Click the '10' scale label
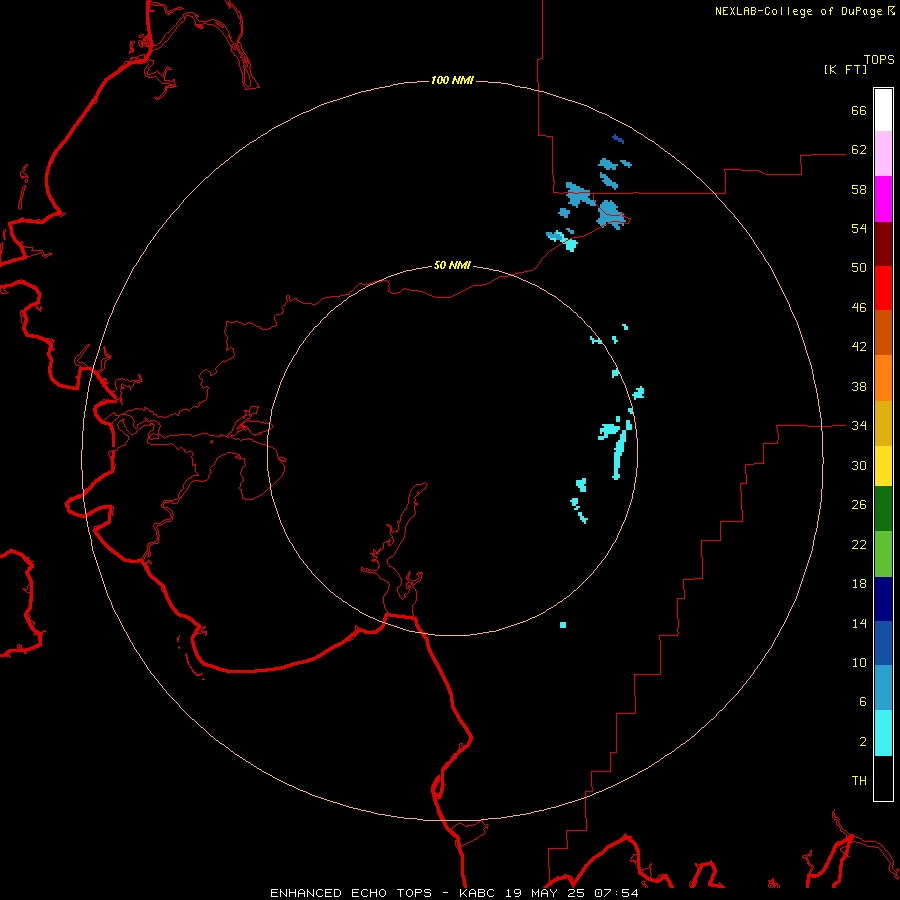The width and height of the screenshot is (900, 900). (x=859, y=662)
